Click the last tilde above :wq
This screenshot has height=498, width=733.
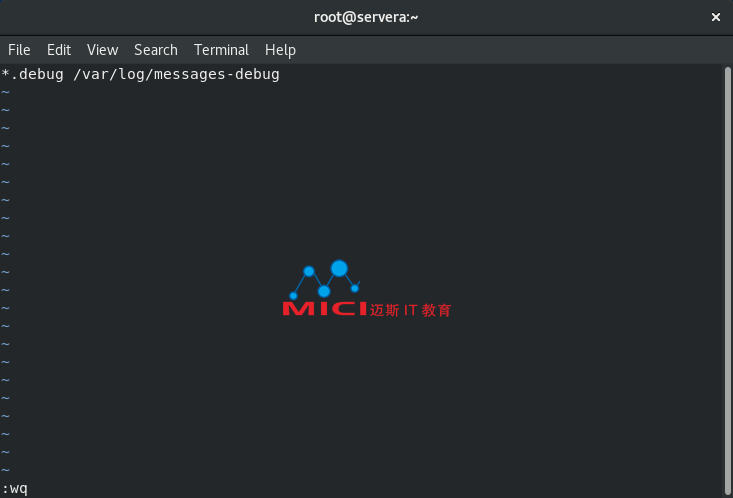[5, 470]
